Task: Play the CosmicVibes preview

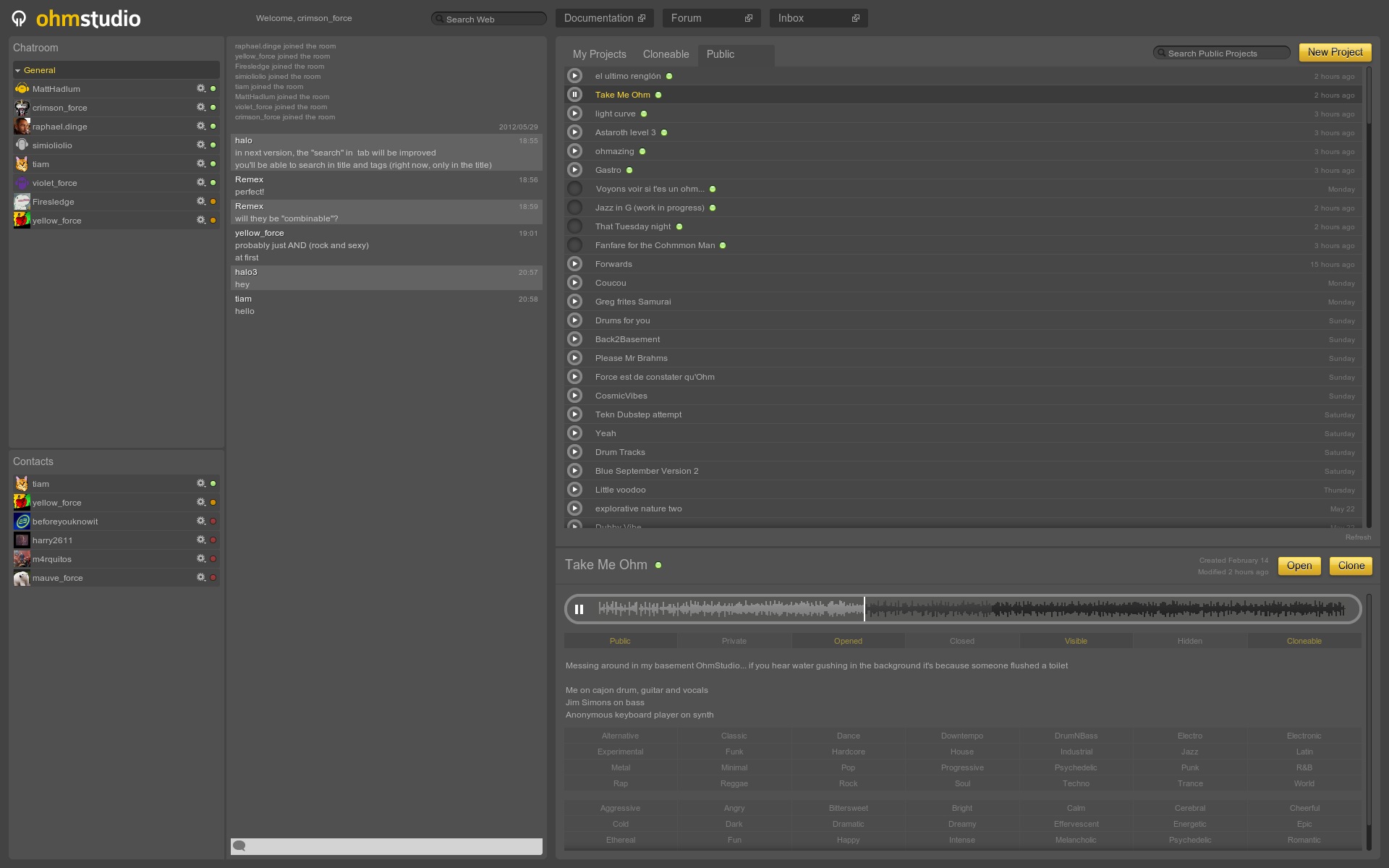Action: point(574,396)
